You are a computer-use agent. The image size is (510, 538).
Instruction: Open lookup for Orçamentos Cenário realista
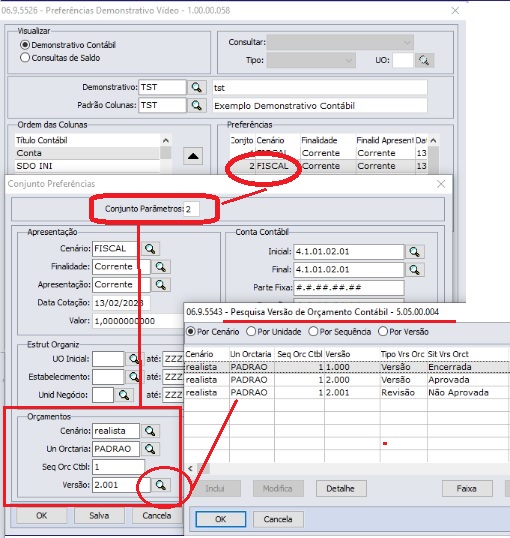(150, 431)
